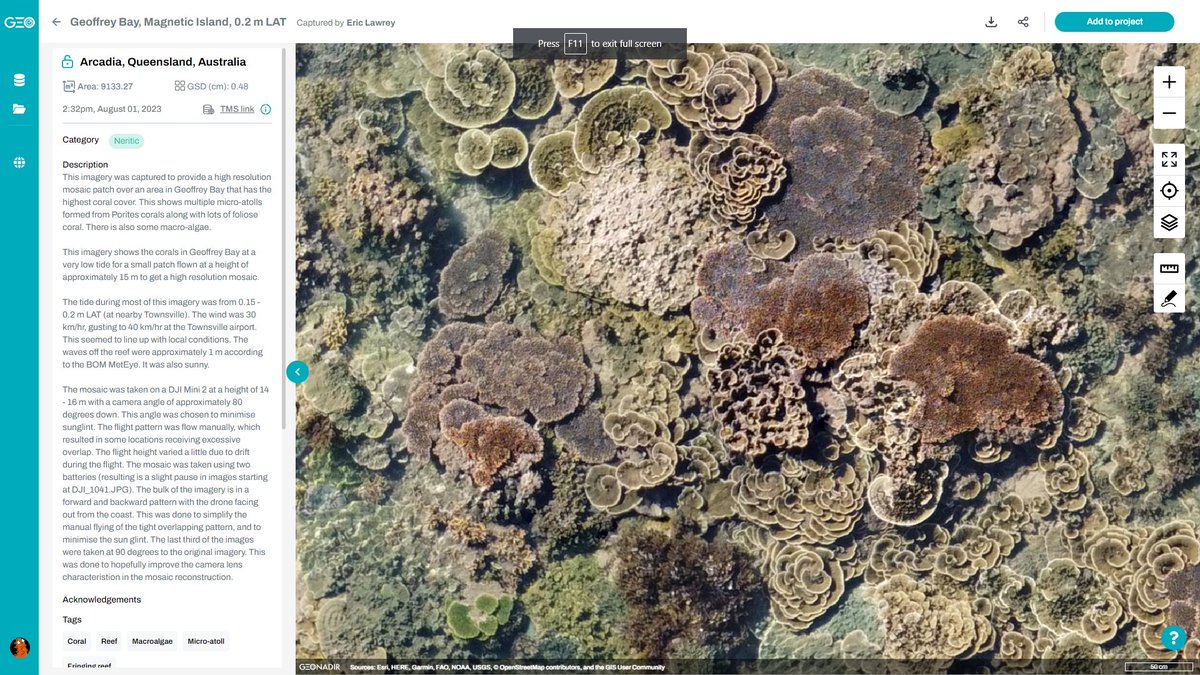Select the Coral tag
The width and height of the screenshot is (1200, 675).
click(x=77, y=641)
